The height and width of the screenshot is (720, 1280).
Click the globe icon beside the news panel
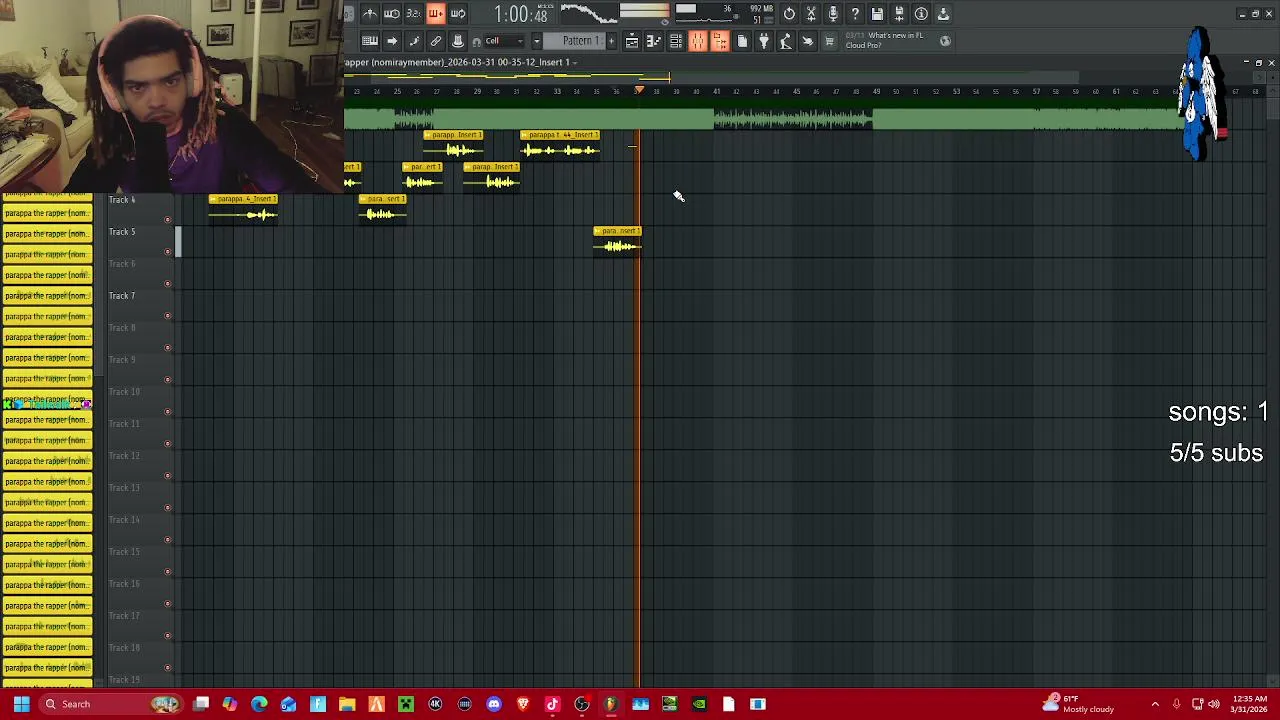[945, 41]
